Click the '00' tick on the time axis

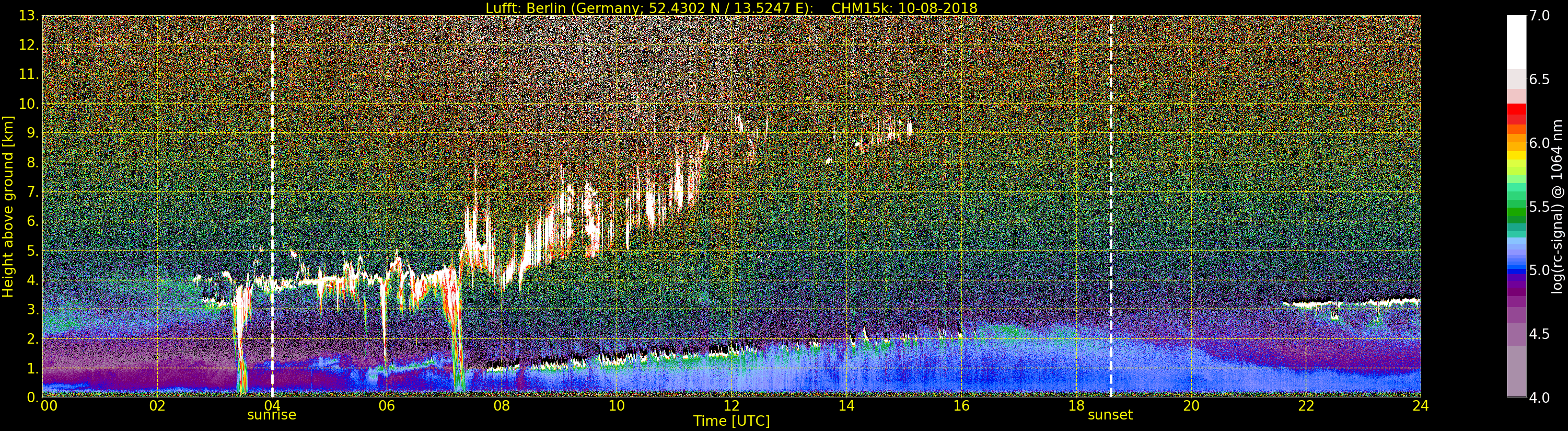tap(49, 405)
